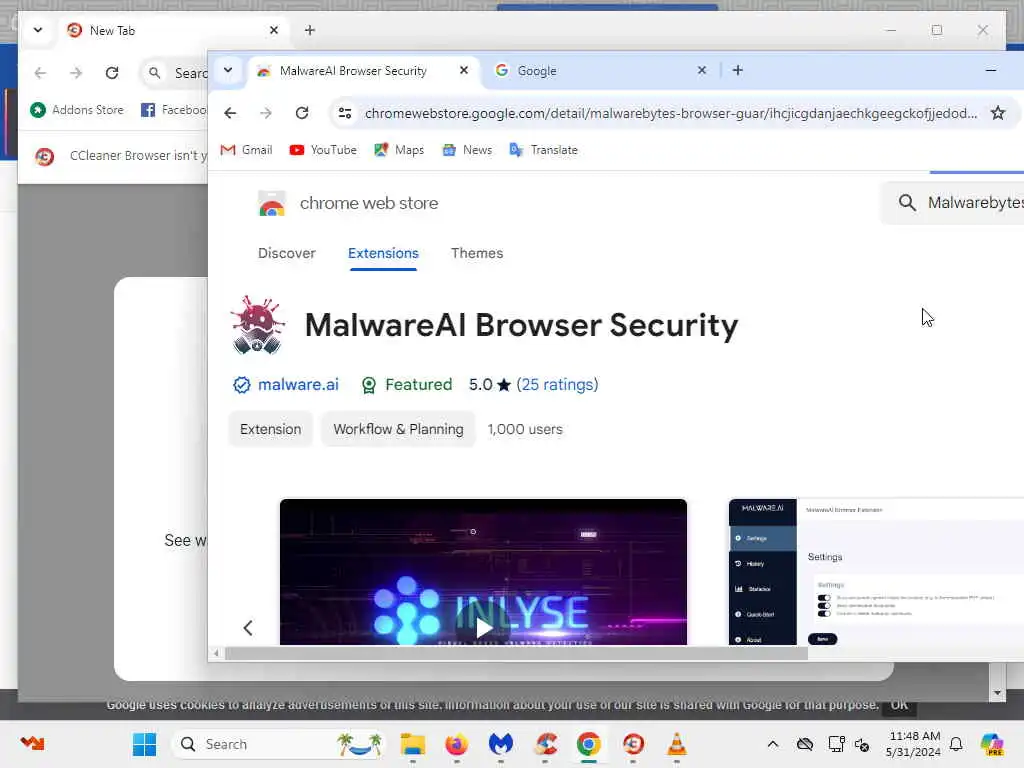Play the INLYSE promo video
1024x768 pixels.
tap(483, 627)
